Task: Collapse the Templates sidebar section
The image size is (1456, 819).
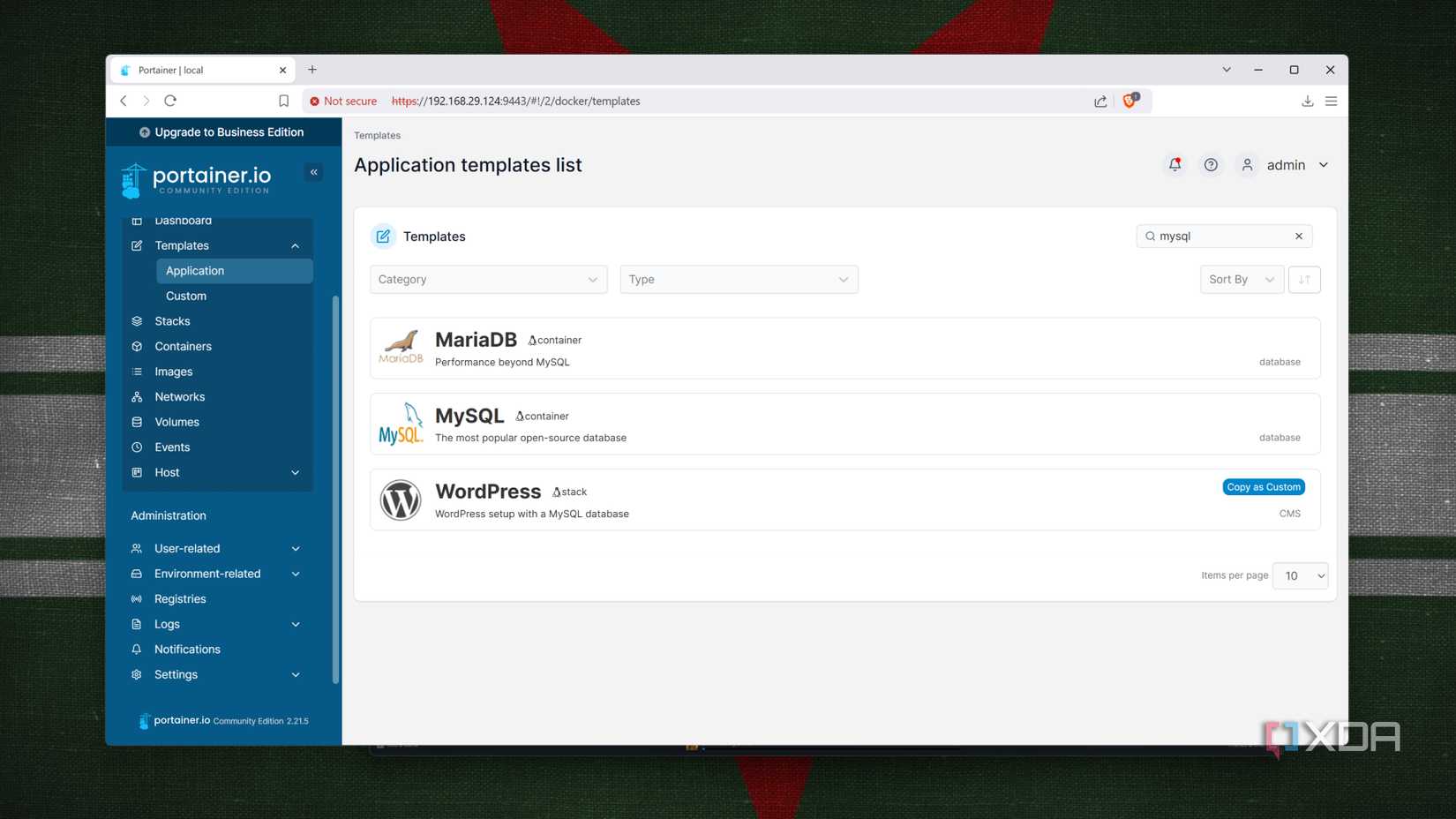Action: [295, 245]
